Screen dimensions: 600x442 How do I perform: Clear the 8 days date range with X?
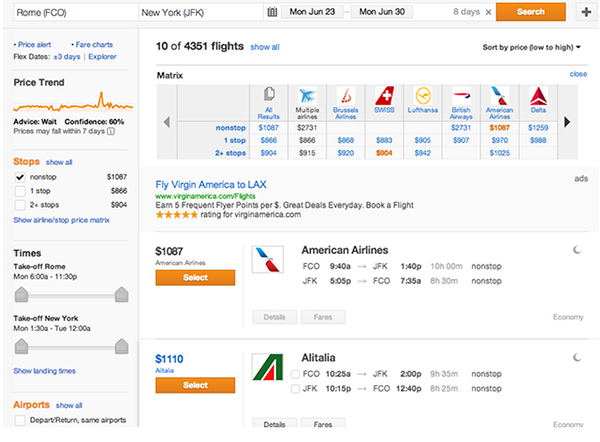point(488,12)
